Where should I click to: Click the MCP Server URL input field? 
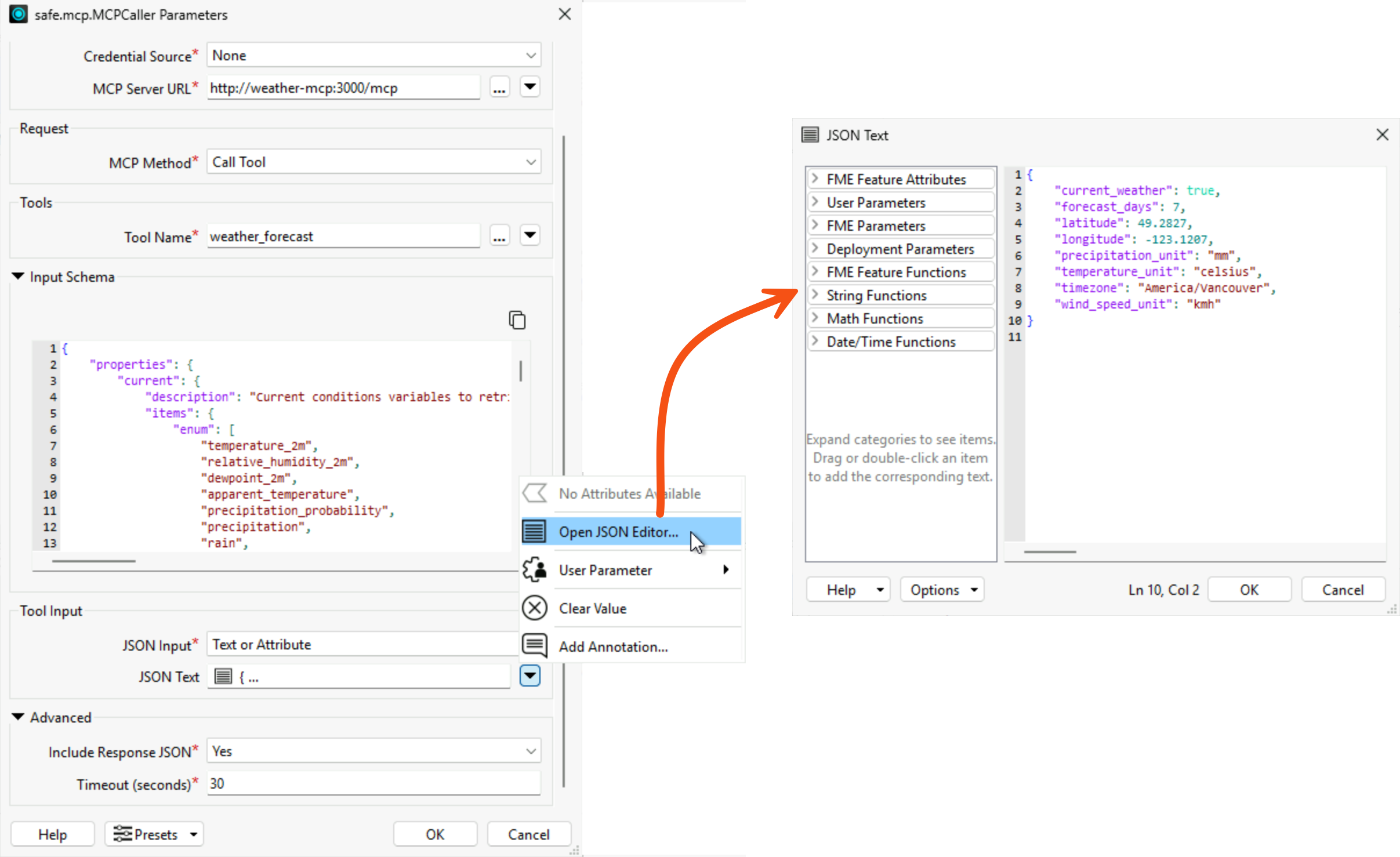tap(344, 88)
